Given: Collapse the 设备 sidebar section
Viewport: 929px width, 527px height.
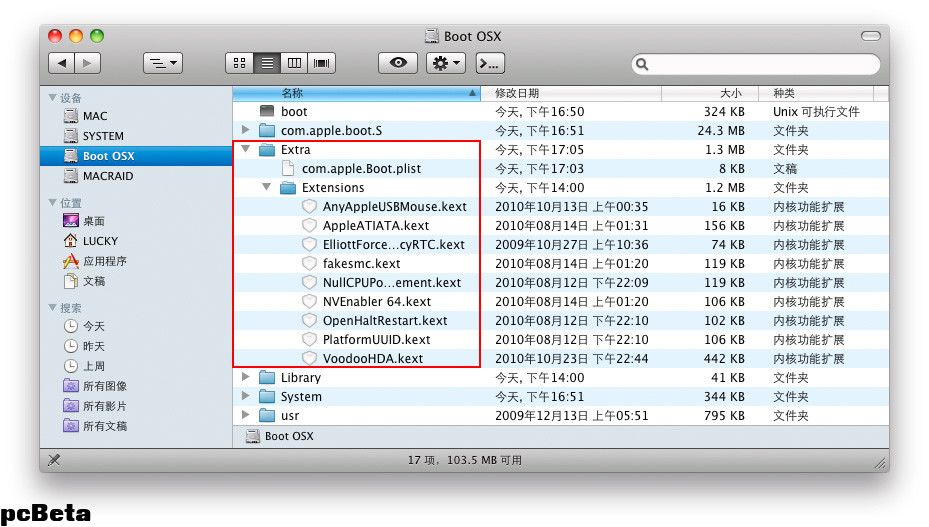Looking at the screenshot, I should (53, 98).
